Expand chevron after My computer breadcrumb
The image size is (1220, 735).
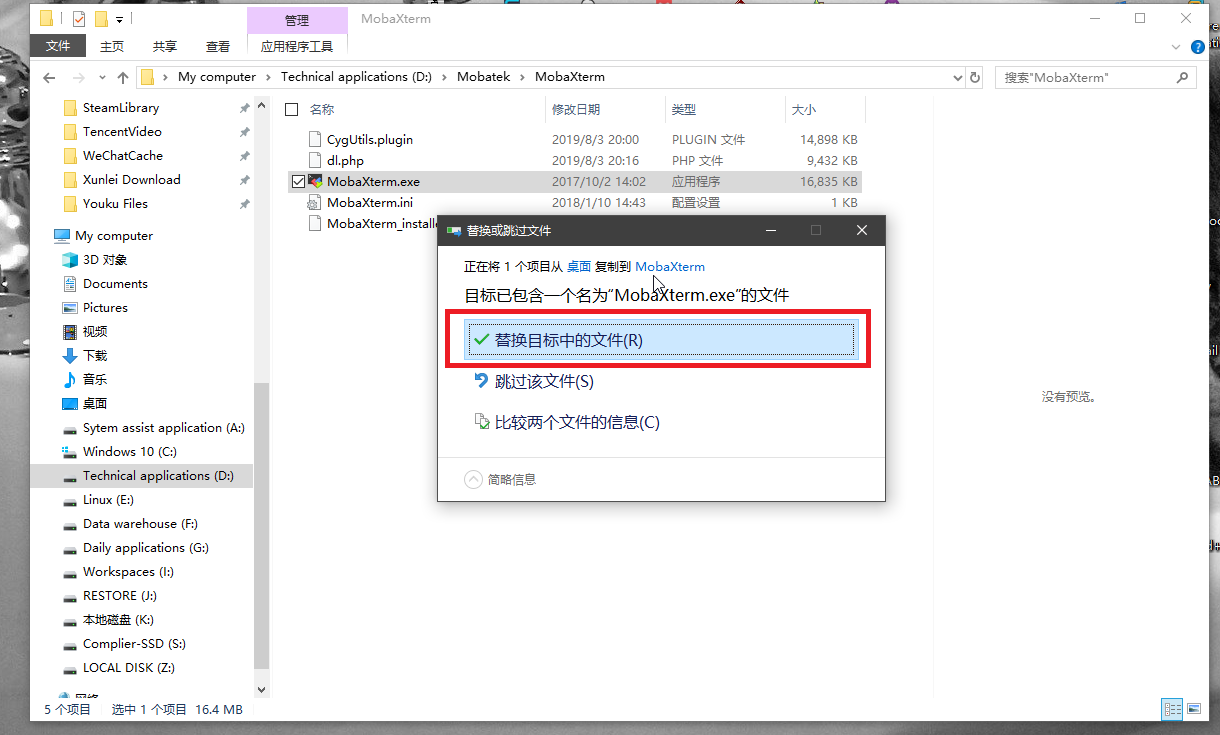pos(267,77)
